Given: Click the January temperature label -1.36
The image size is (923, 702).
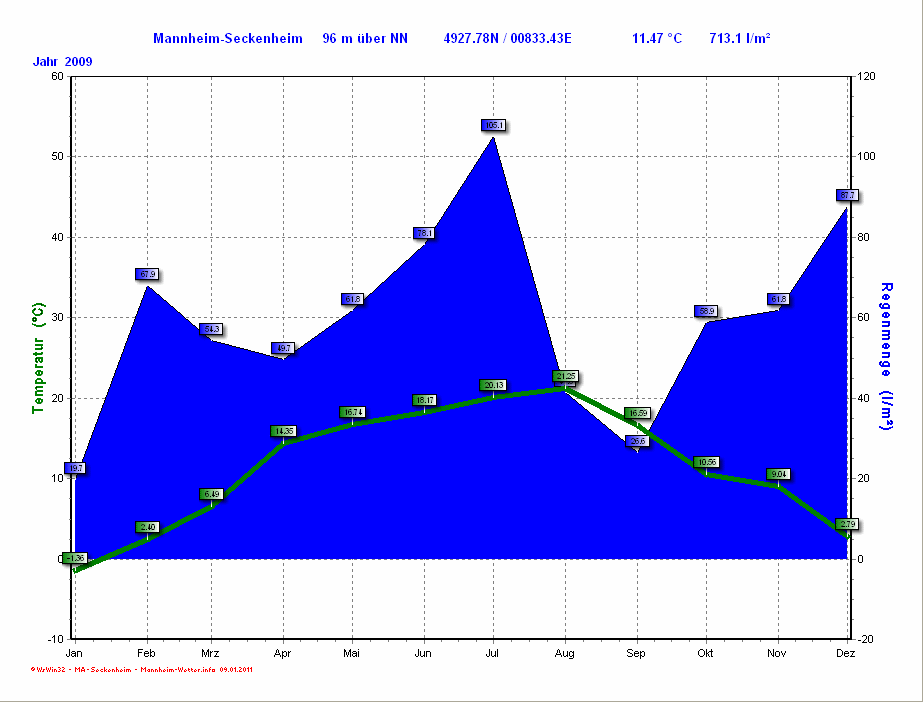Looking at the screenshot, I should point(75,557).
